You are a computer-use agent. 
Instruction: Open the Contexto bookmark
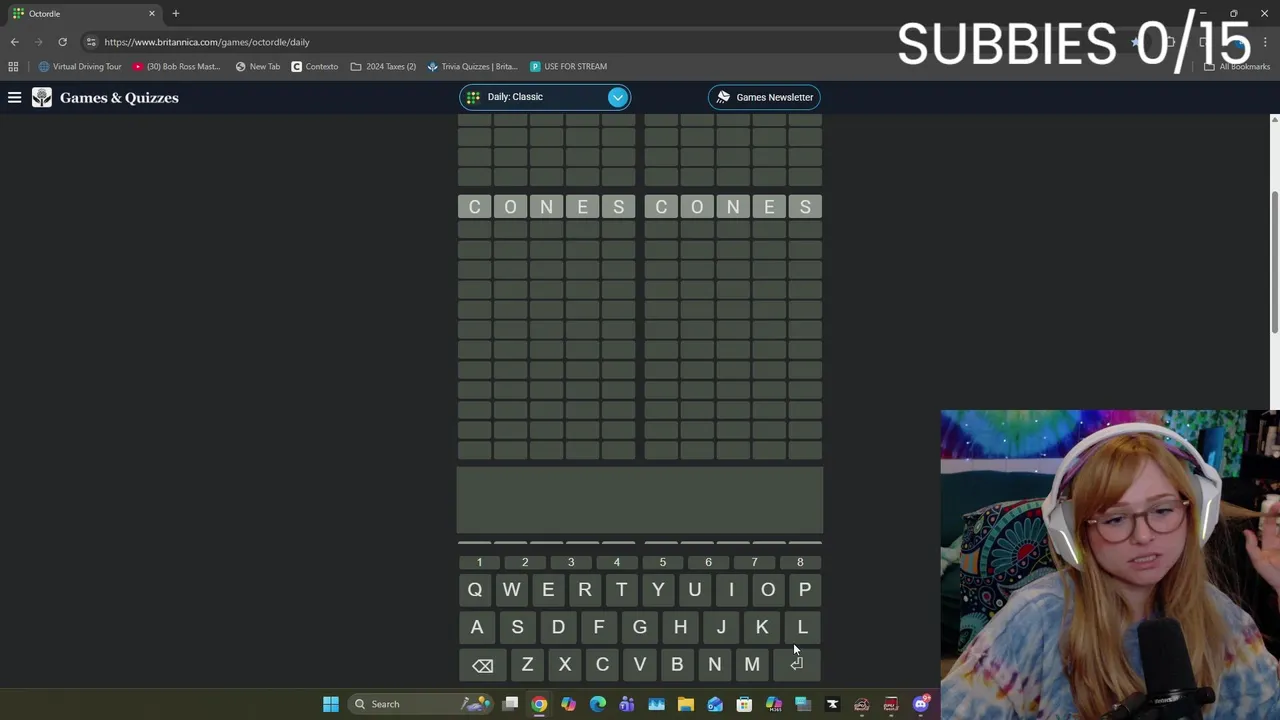(x=314, y=66)
